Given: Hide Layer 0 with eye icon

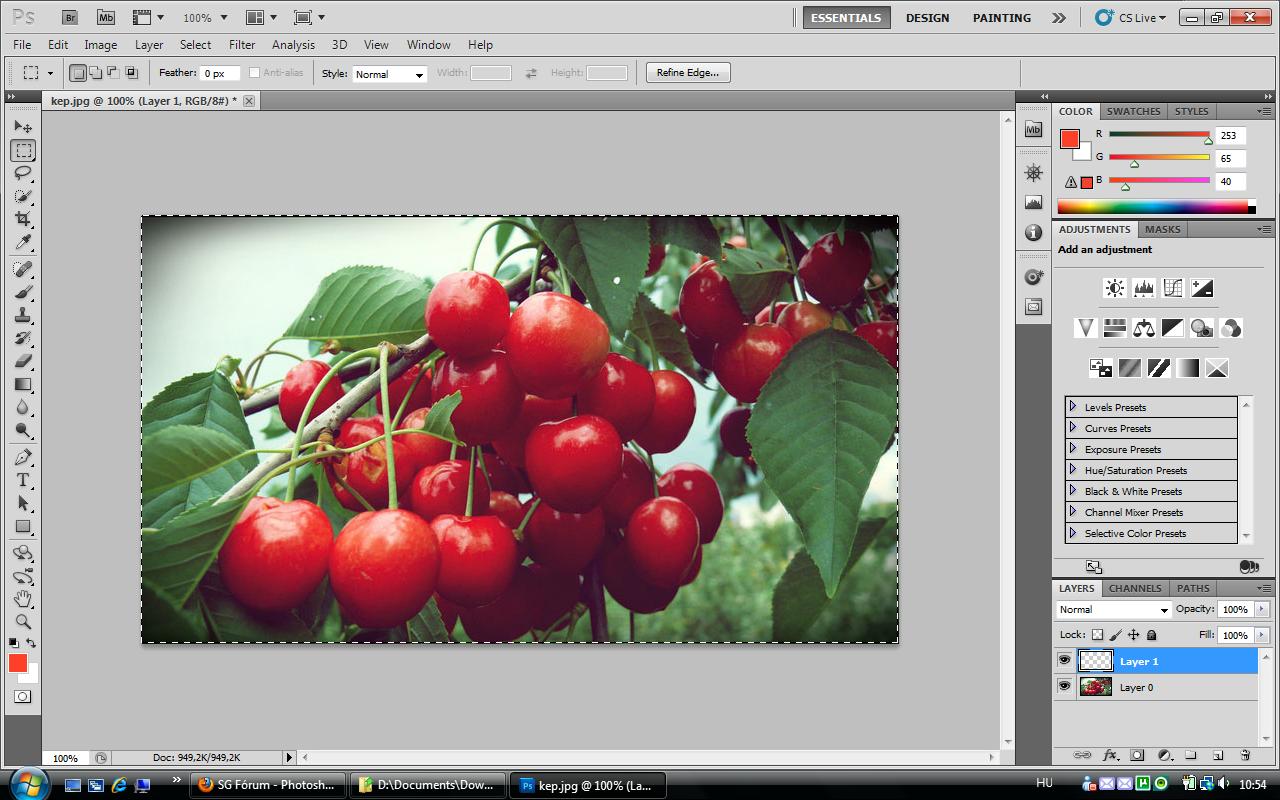Looking at the screenshot, I should point(1064,687).
